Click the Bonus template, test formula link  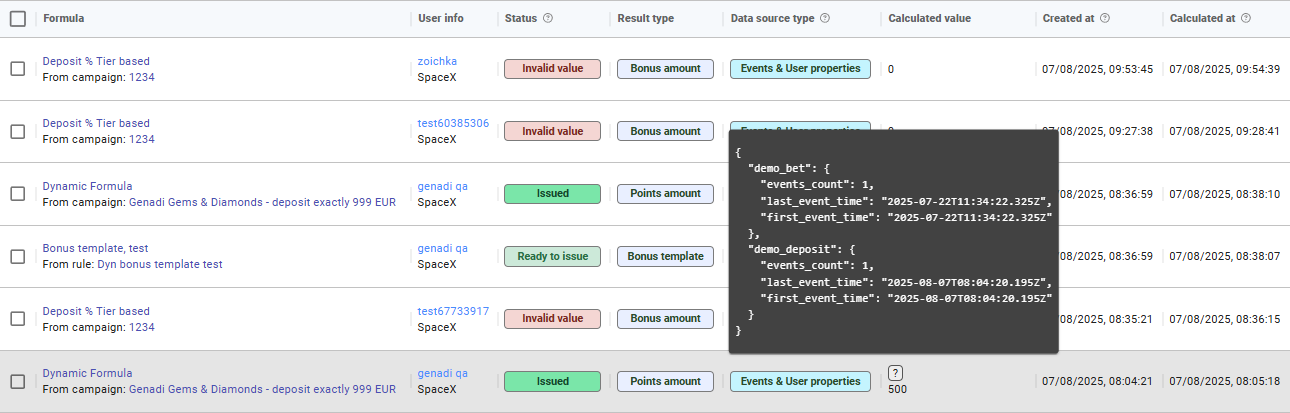[95, 248]
